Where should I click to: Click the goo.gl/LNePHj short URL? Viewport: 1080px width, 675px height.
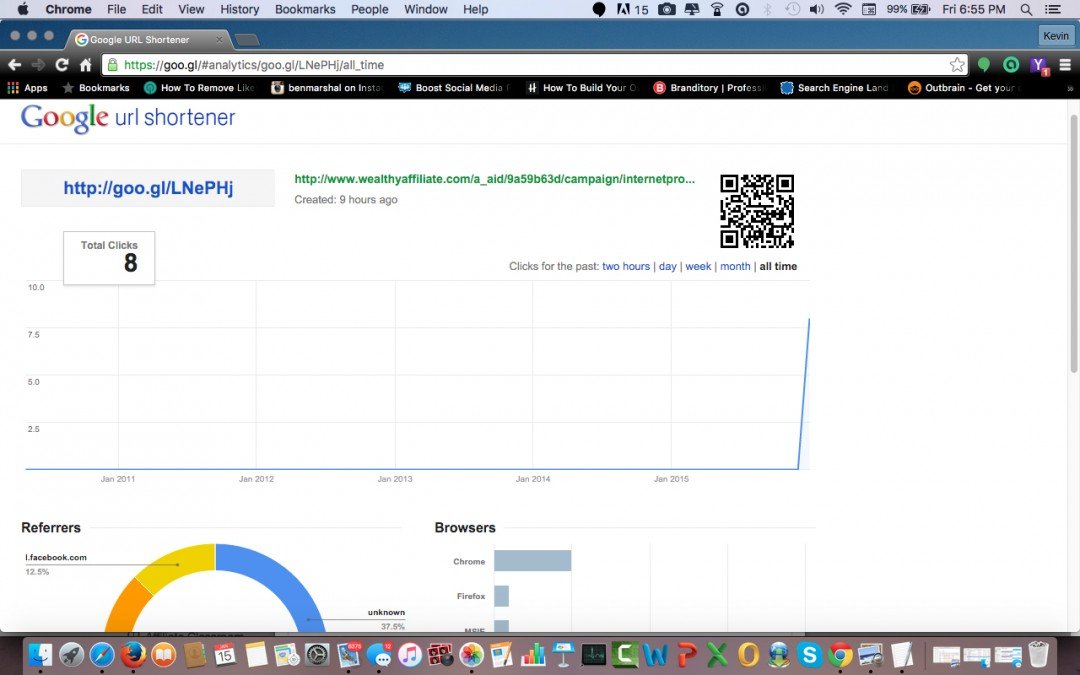pyautogui.click(x=148, y=188)
